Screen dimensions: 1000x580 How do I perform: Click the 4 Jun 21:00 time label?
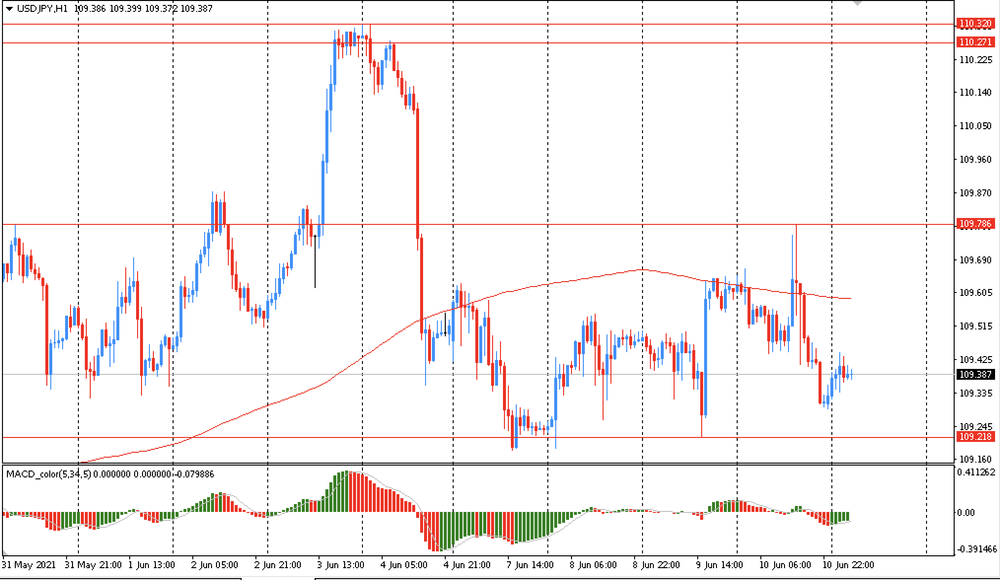point(467,565)
